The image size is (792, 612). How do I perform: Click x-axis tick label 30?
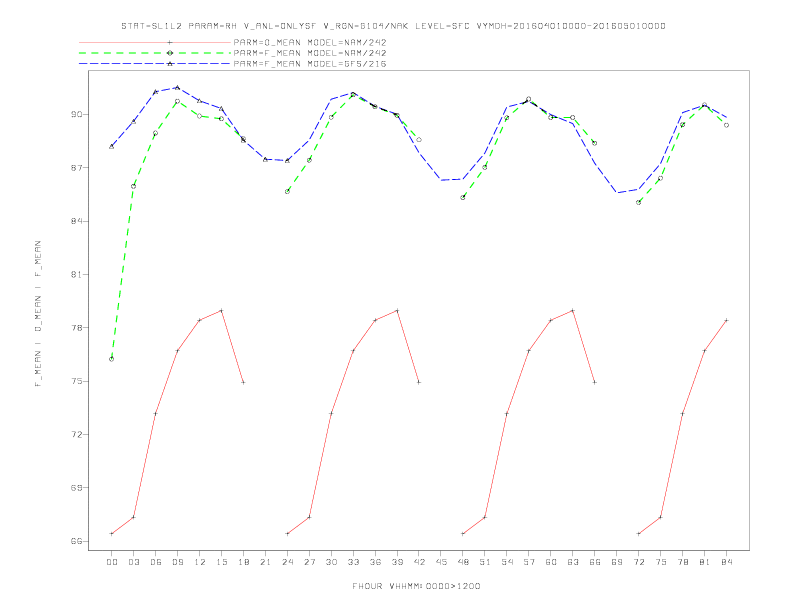point(331,562)
